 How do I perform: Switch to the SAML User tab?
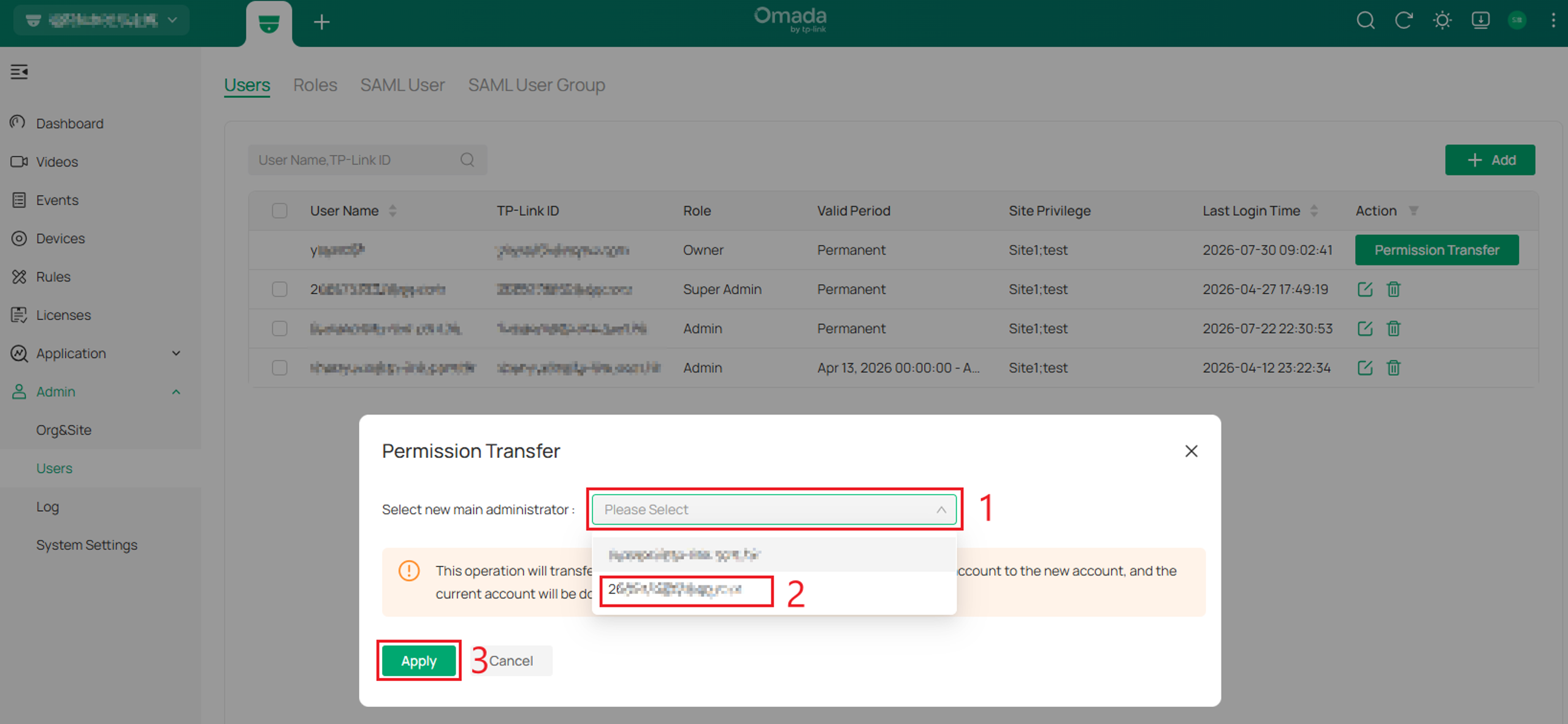point(402,85)
